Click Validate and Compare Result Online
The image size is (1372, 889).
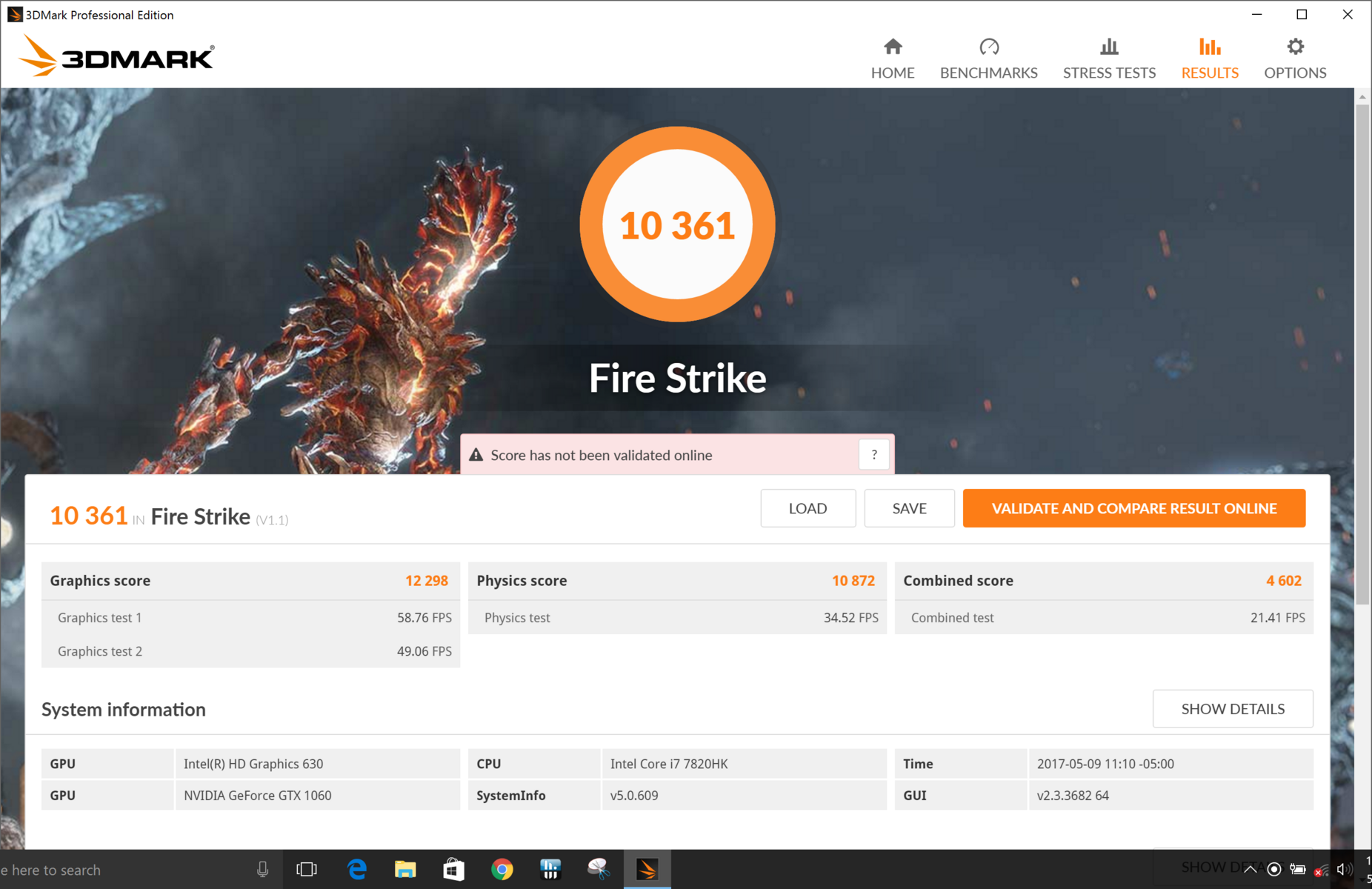click(1134, 508)
